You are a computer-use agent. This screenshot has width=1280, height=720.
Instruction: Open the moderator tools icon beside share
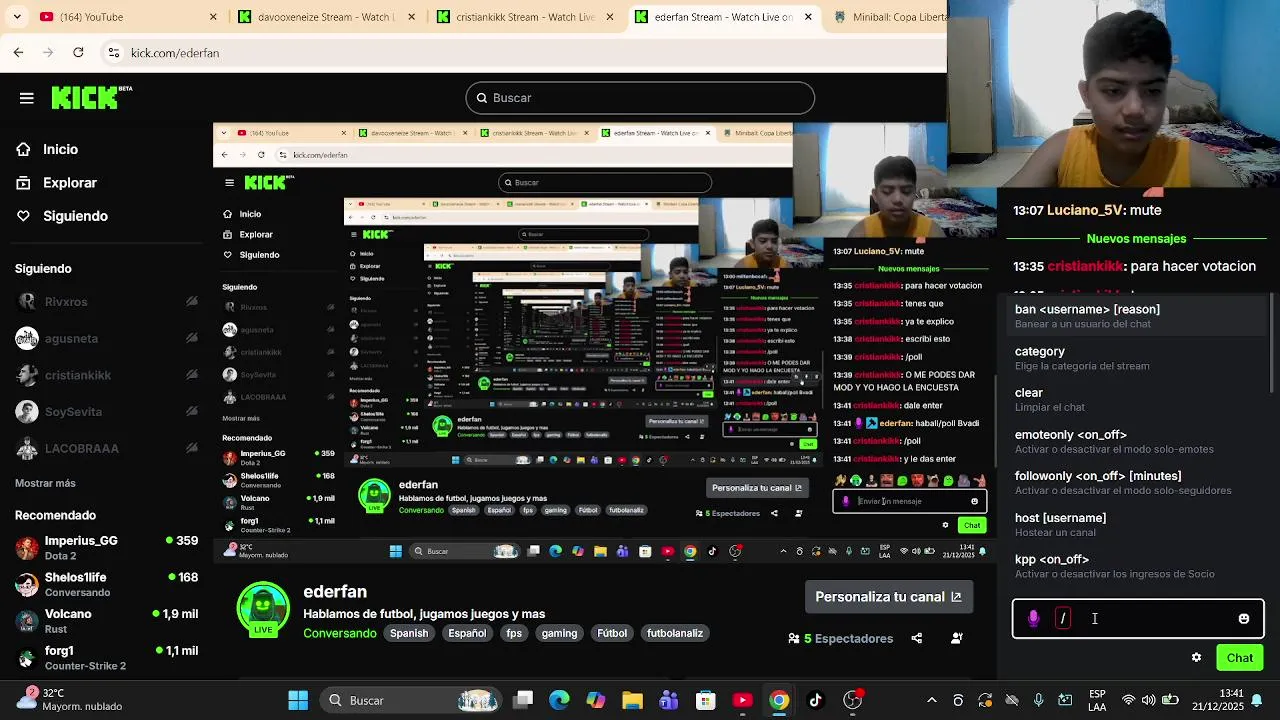[956, 638]
